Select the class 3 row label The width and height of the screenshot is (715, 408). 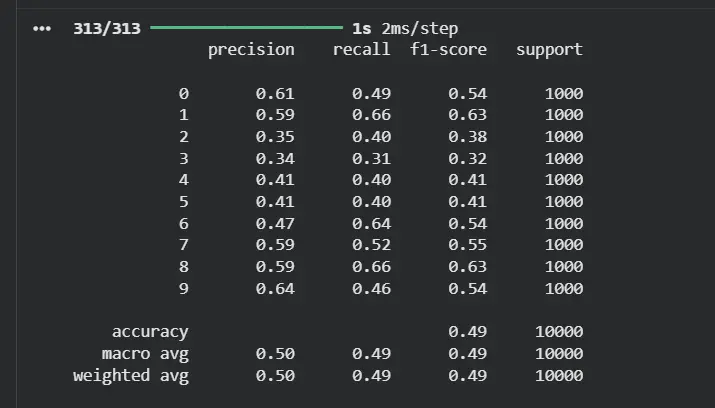[x=183, y=159]
